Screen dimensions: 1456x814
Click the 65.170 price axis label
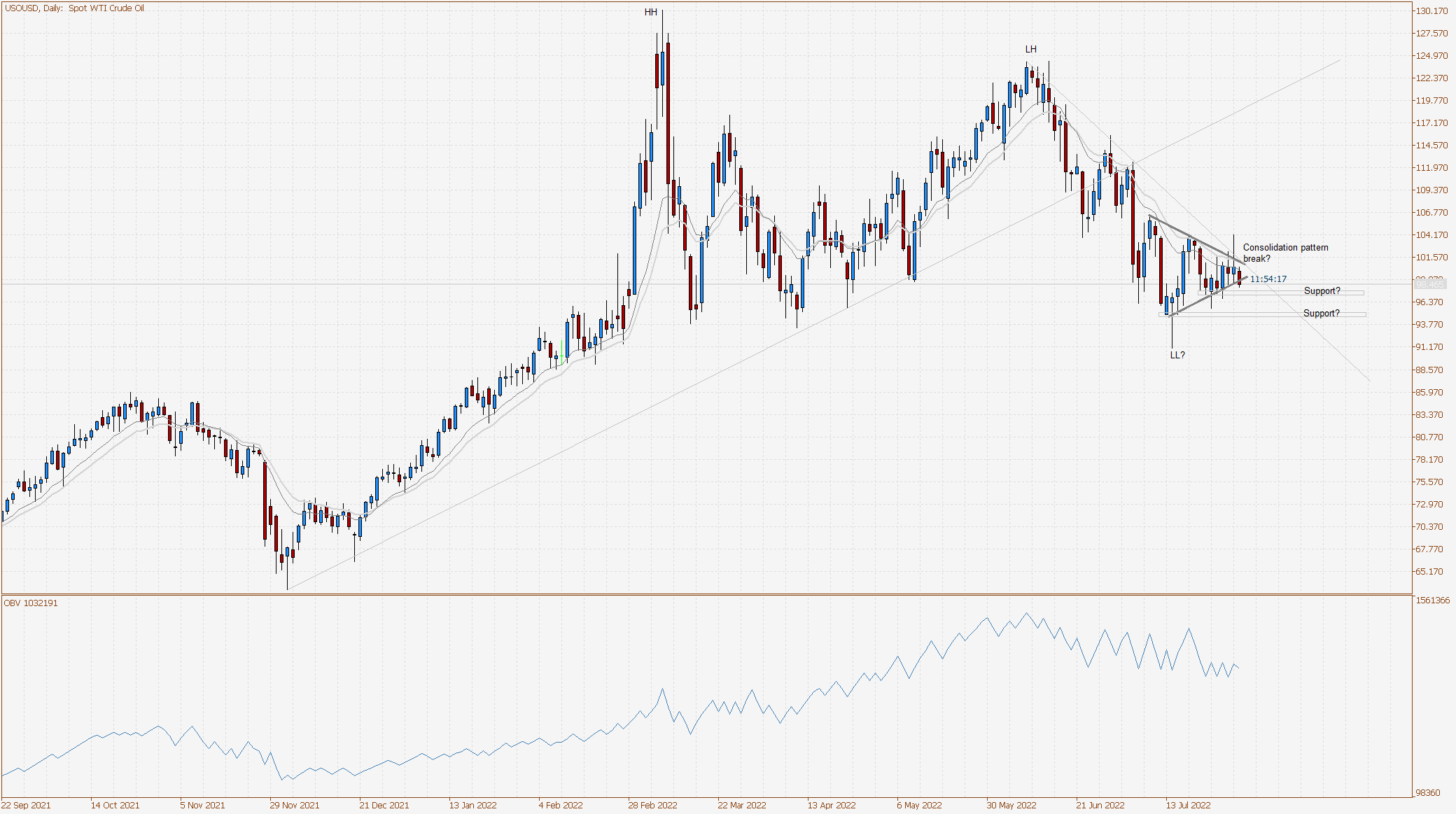coord(1429,571)
